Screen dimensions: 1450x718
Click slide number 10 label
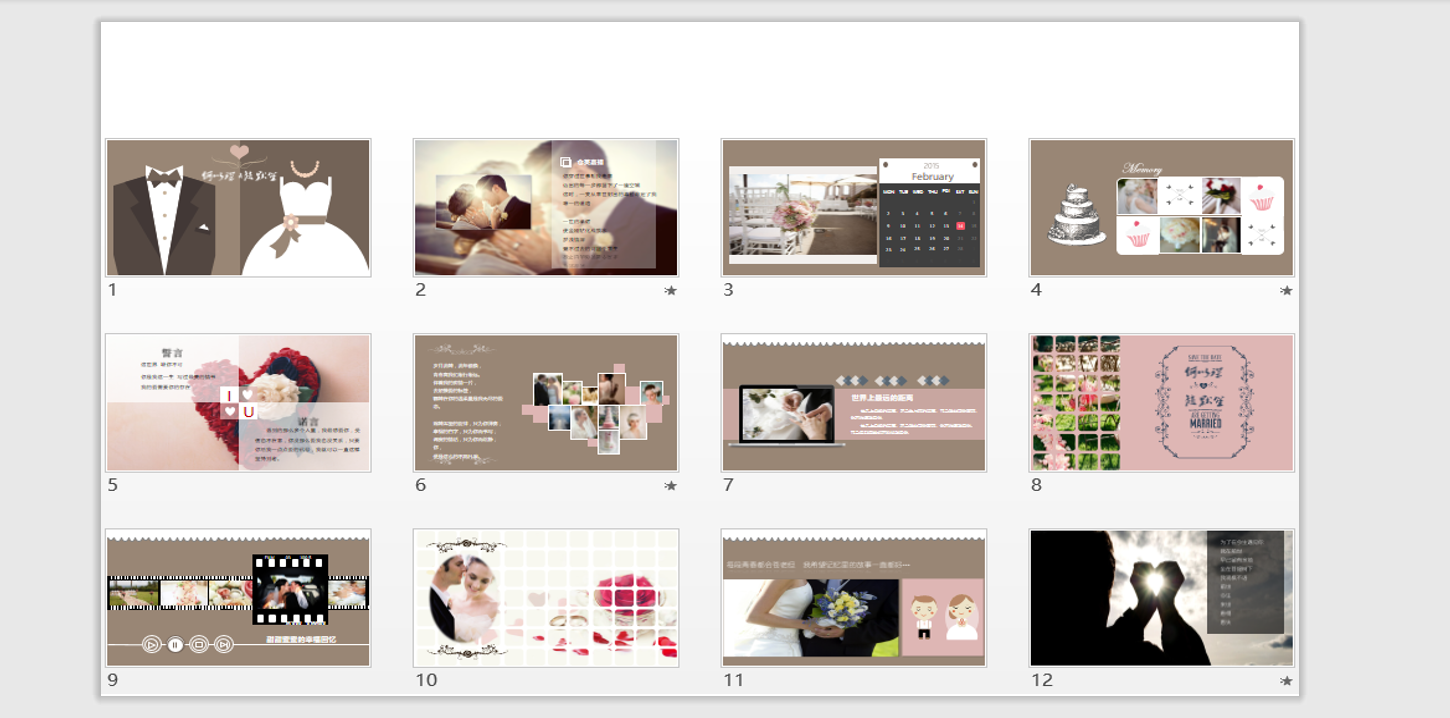(x=426, y=680)
